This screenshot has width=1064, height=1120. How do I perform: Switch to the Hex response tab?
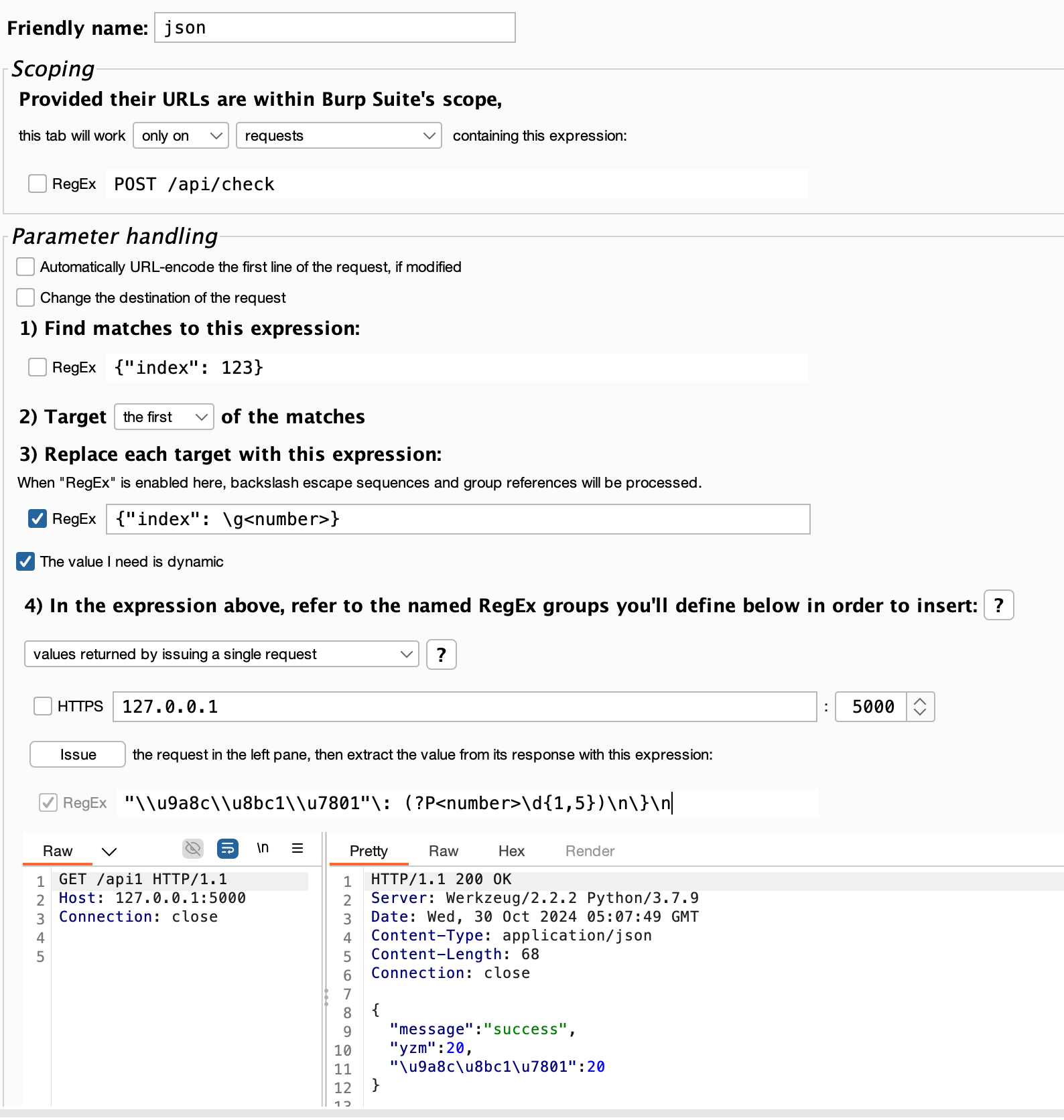pyautogui.click(x=511, y=851)
